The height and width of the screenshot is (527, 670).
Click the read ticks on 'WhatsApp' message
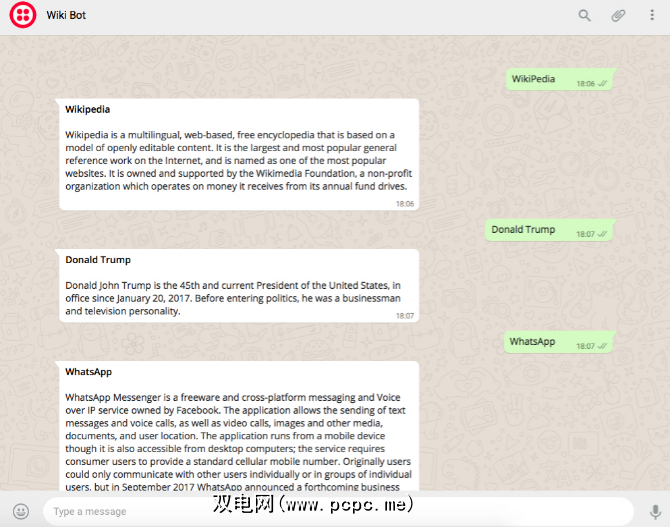[602, 346]
